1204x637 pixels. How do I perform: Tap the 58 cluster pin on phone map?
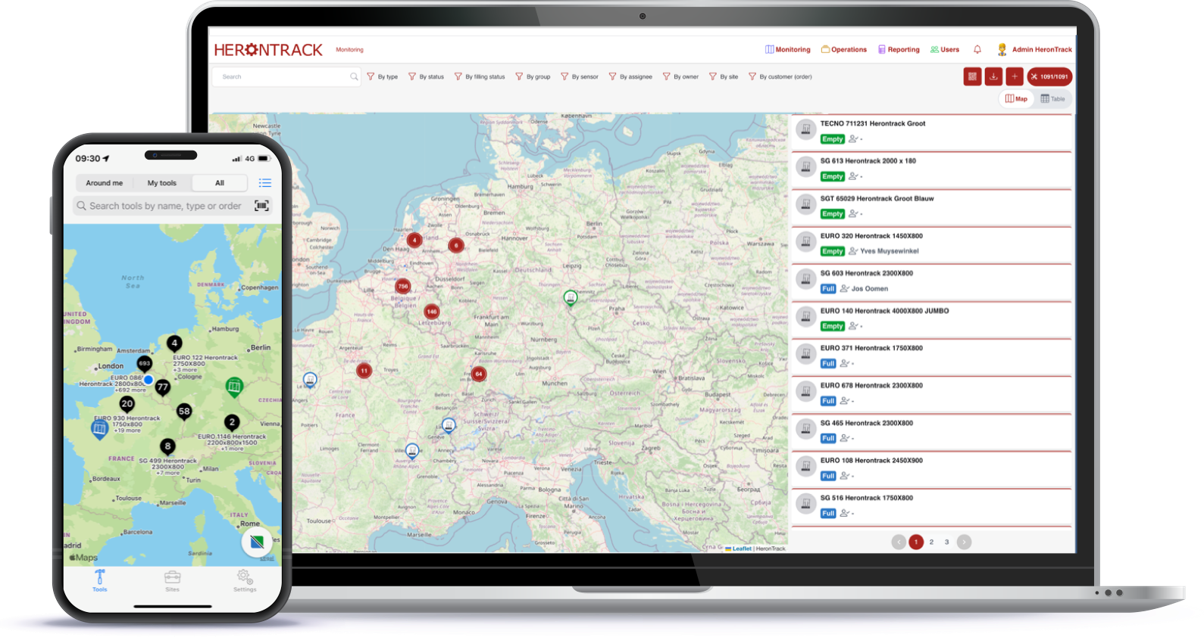[x=184, y=412]
